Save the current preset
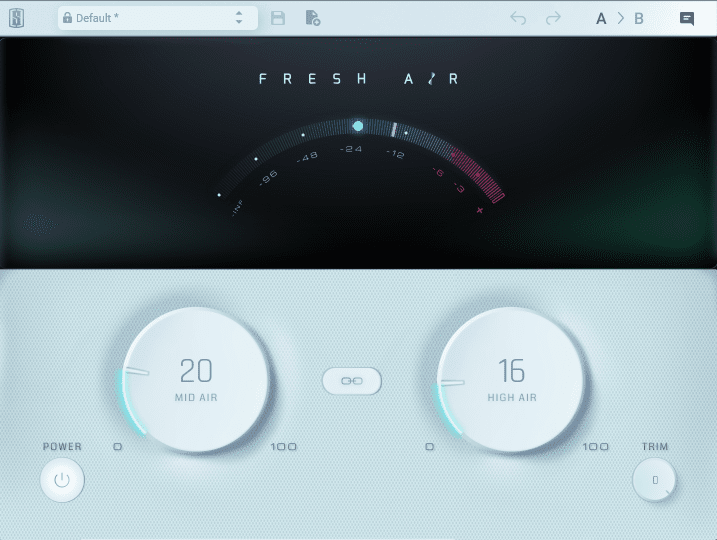Viewport: 717px width, 540px height. tap(278, 18)
